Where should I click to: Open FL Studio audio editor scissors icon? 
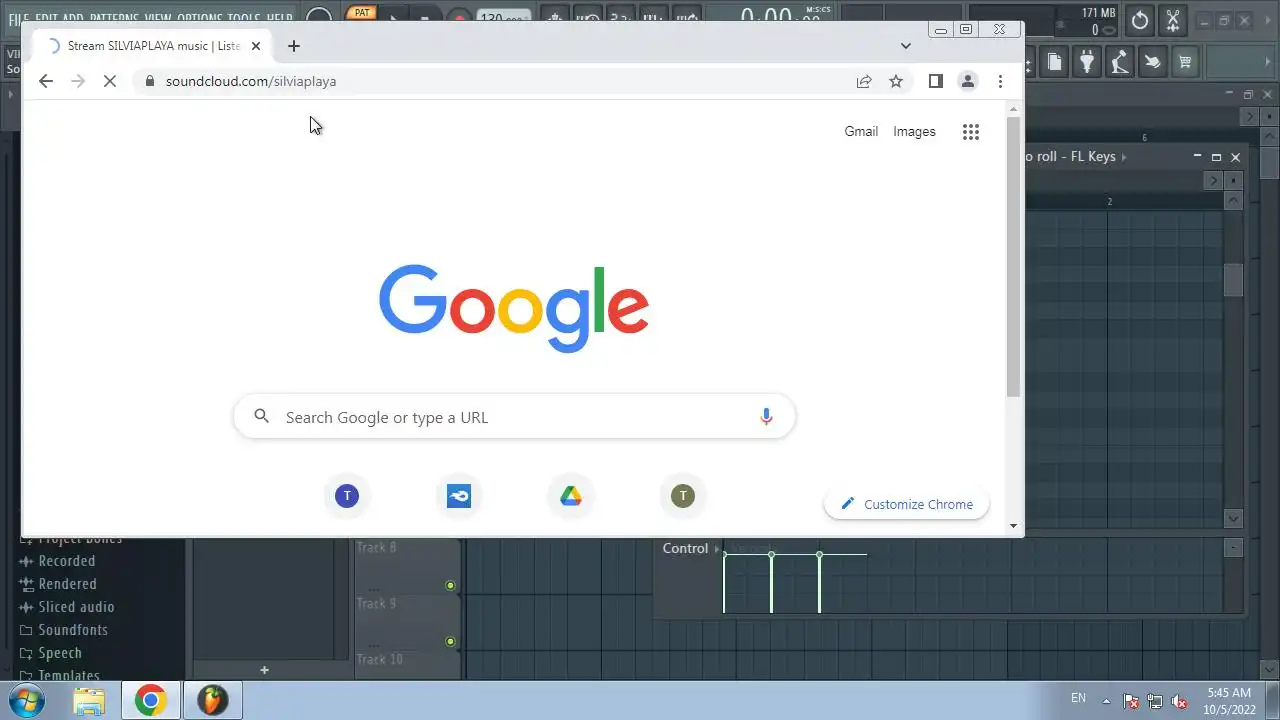[x=1173, y=20]
